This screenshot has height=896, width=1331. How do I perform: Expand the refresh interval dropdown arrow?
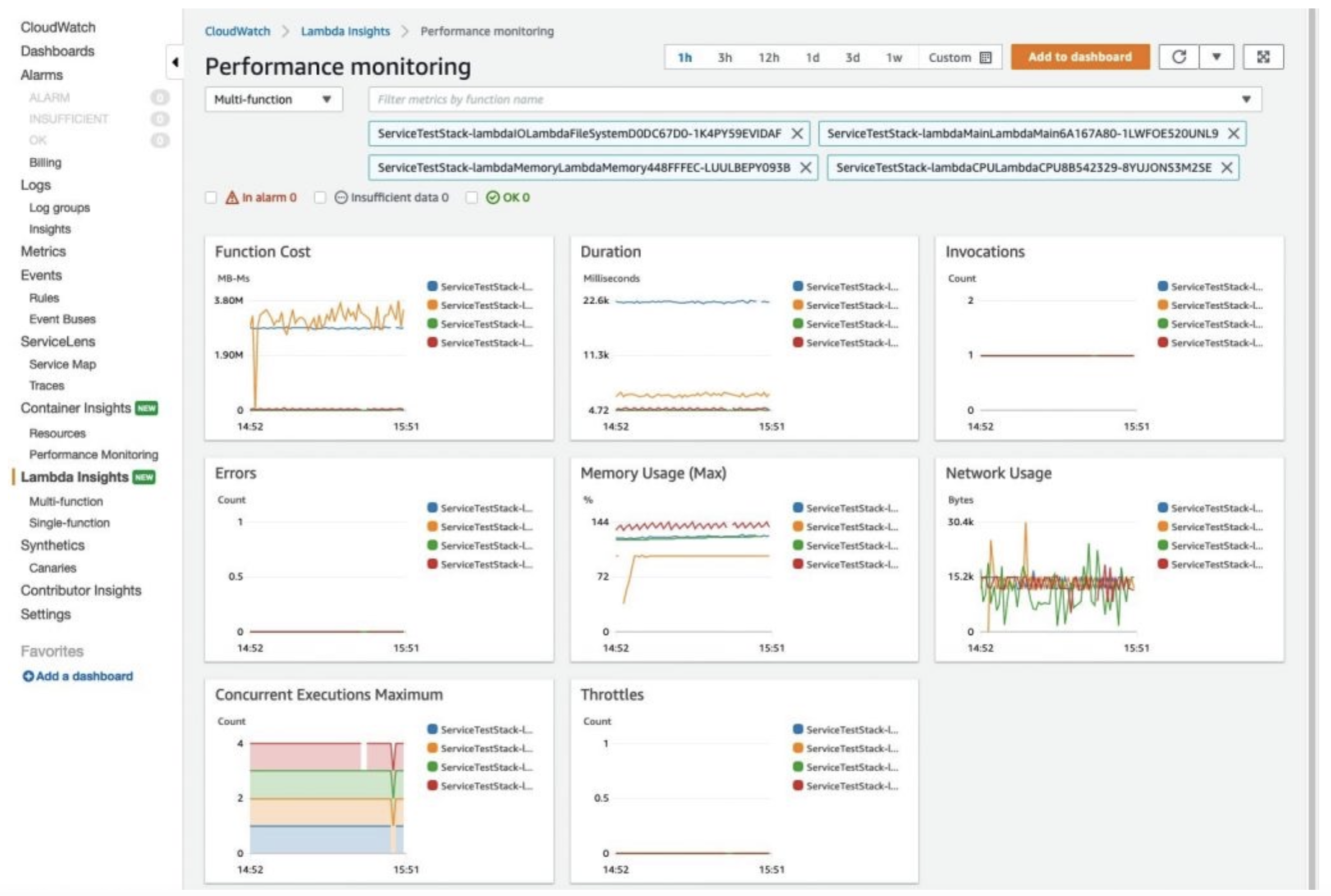click(1216, 57)
